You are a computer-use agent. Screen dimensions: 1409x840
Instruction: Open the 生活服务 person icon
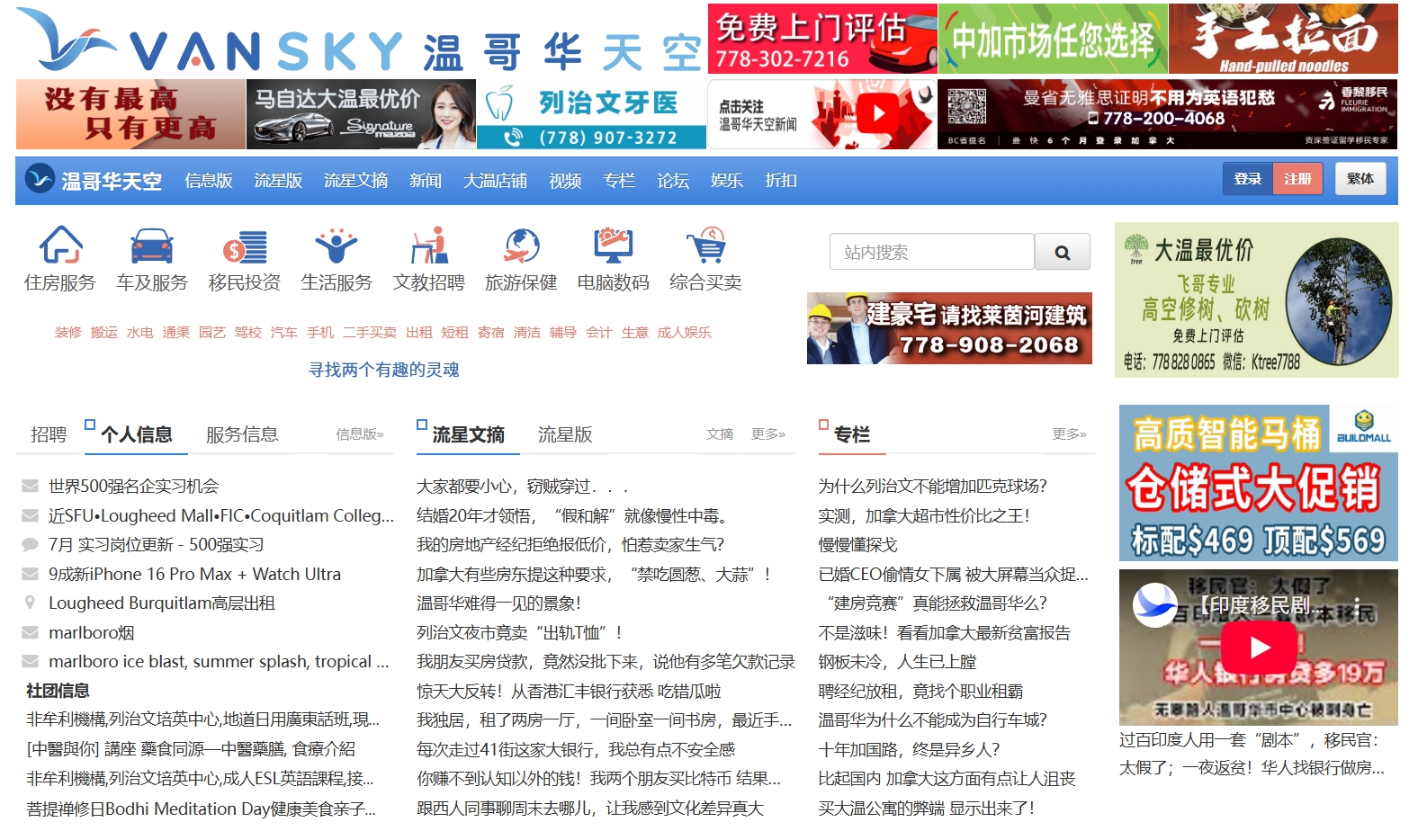(337, 246)
